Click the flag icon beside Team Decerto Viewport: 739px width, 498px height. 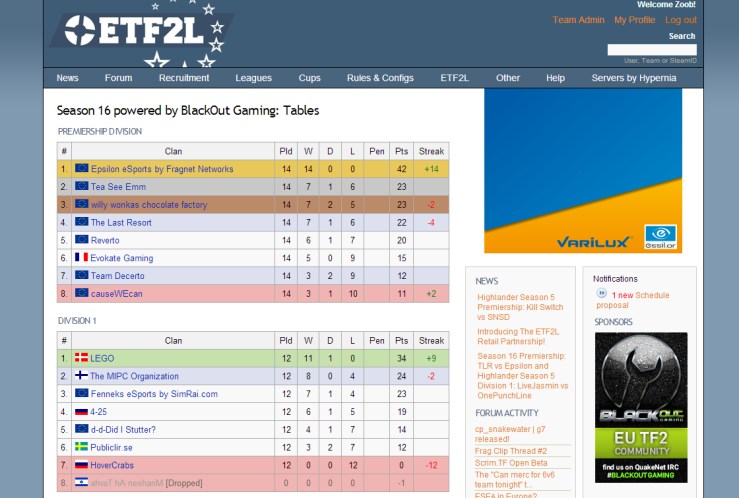(82, 275)
